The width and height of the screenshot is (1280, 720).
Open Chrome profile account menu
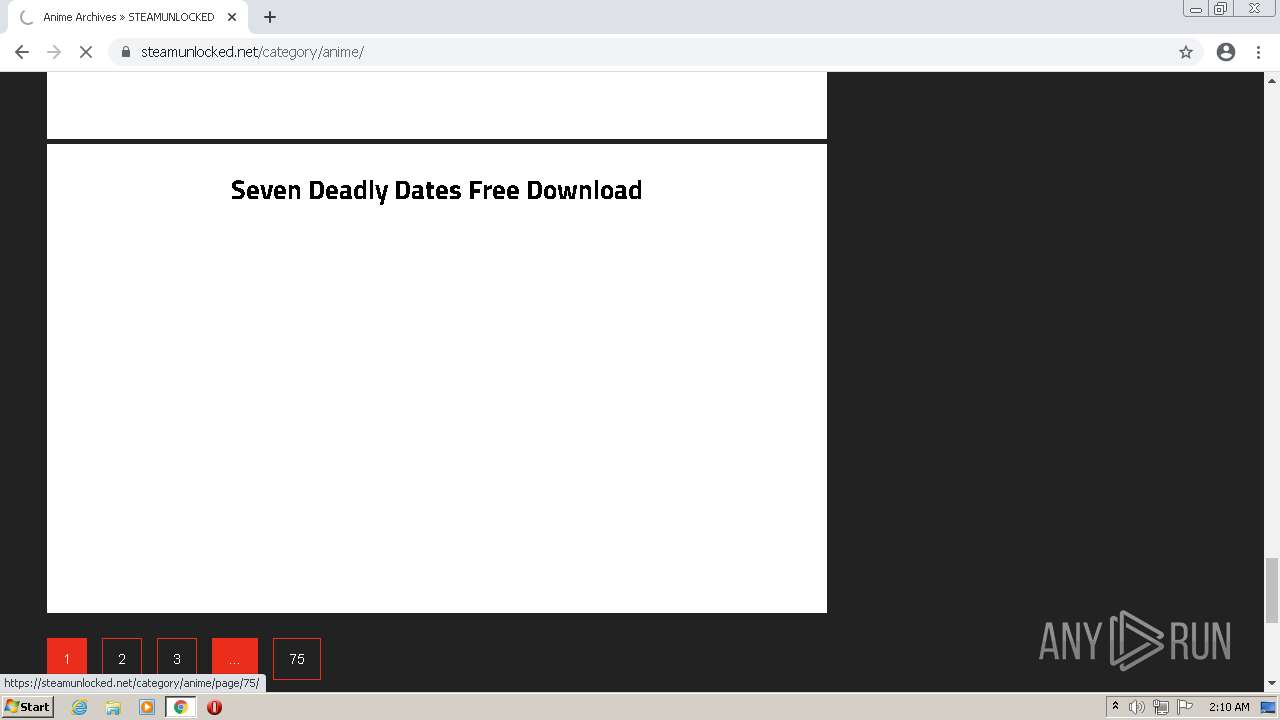click(1226, 52)
